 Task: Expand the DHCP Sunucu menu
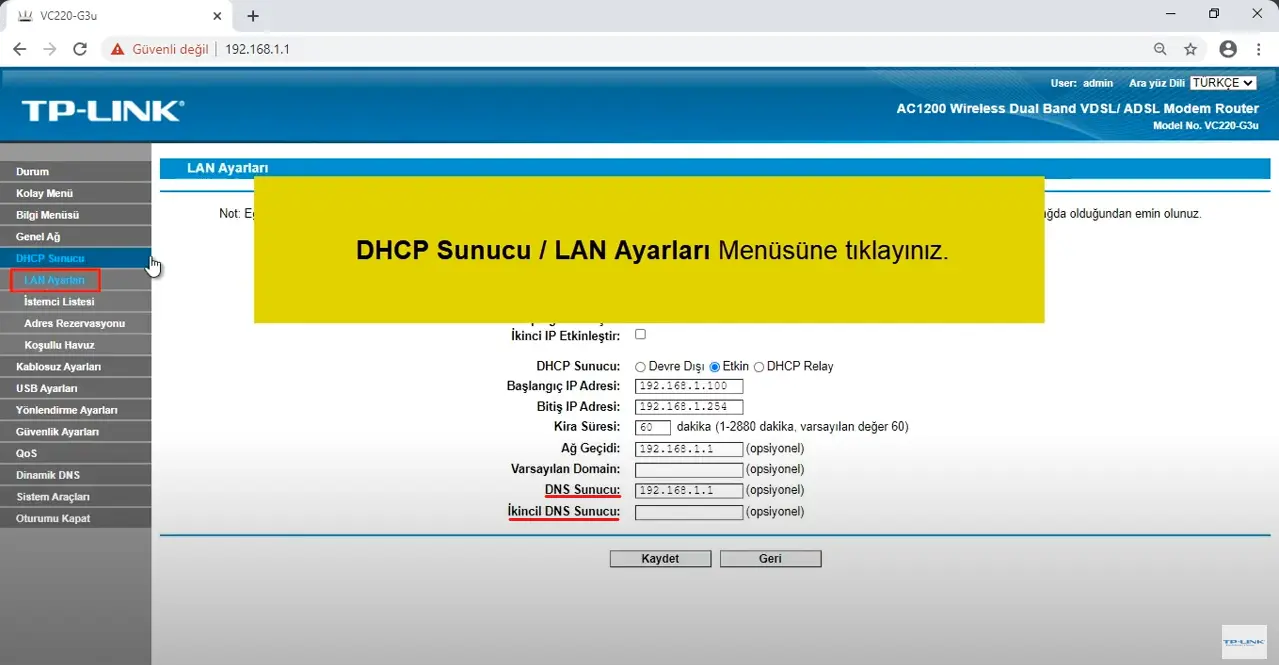pyautogui.click(x=76, y=258)
